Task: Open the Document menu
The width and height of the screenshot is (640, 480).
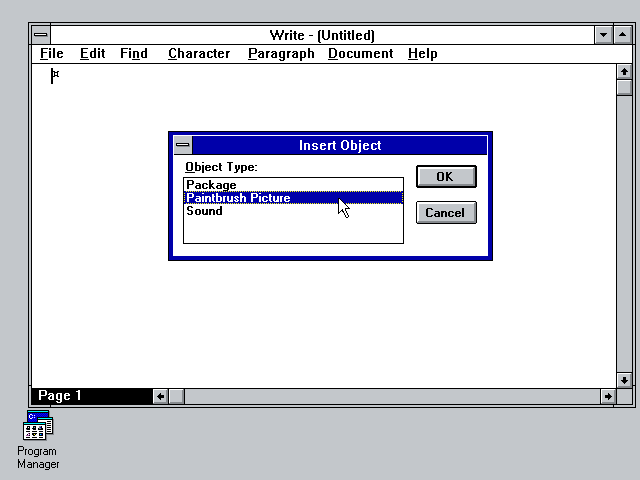Action: coord(361,54)
